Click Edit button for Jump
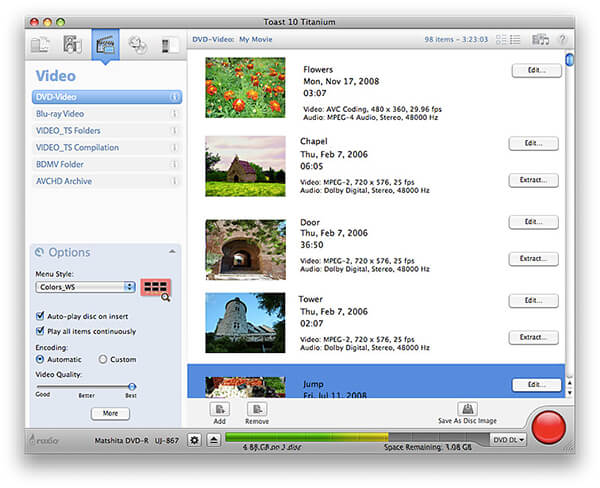Image resolution: width=600 pixels, height=488 pixels. pos(536,385)
